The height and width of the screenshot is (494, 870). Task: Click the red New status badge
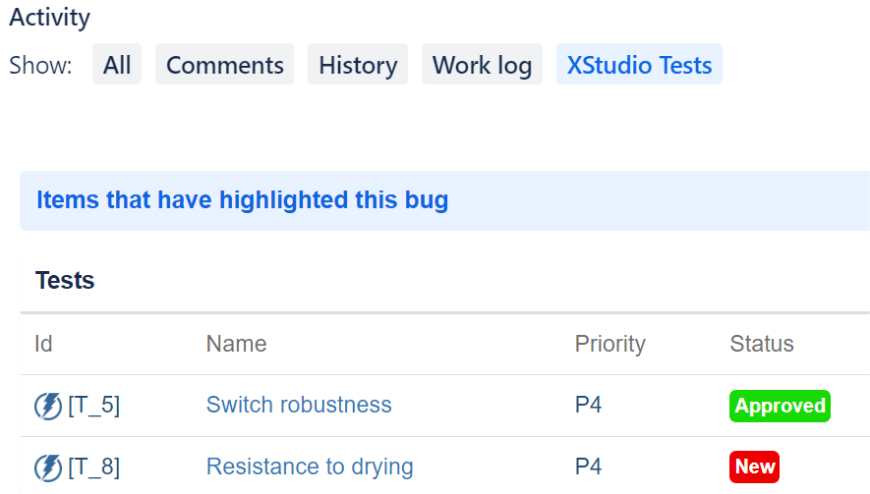tap(755, 467)
